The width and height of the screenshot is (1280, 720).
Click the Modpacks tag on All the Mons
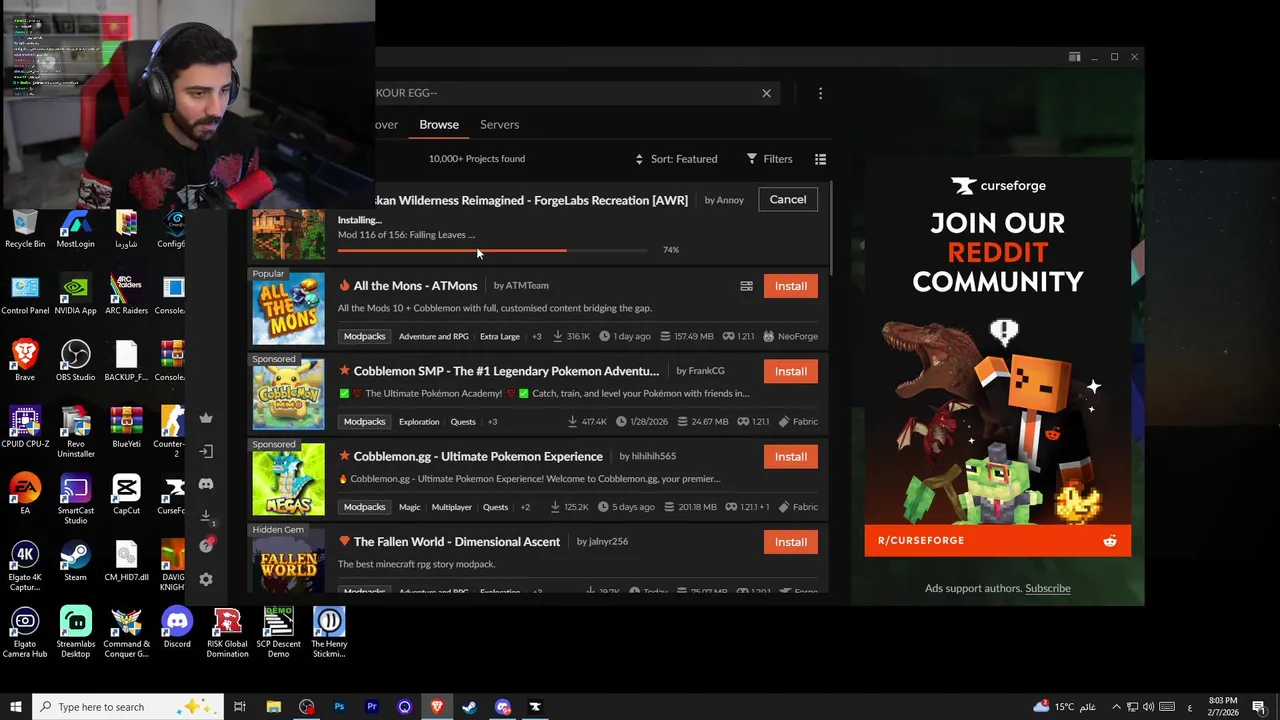(x=364, y=337)
